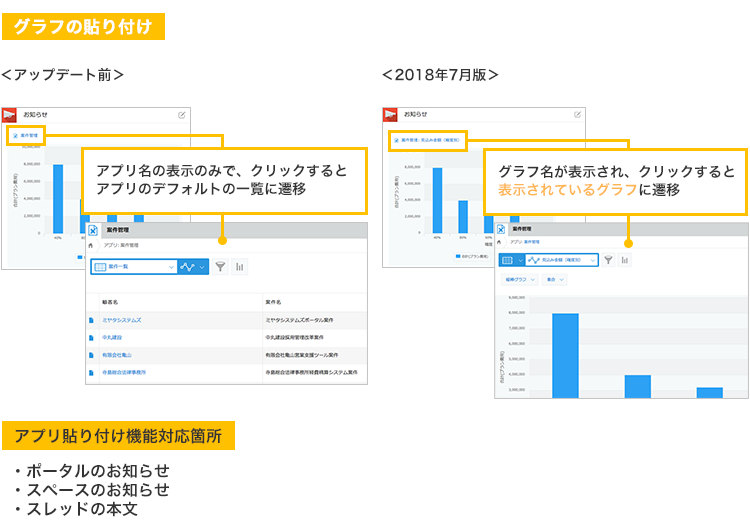Screen dimensions: 750x528
Task: Click the 顧客名 column header
Action: click(110, 301)
